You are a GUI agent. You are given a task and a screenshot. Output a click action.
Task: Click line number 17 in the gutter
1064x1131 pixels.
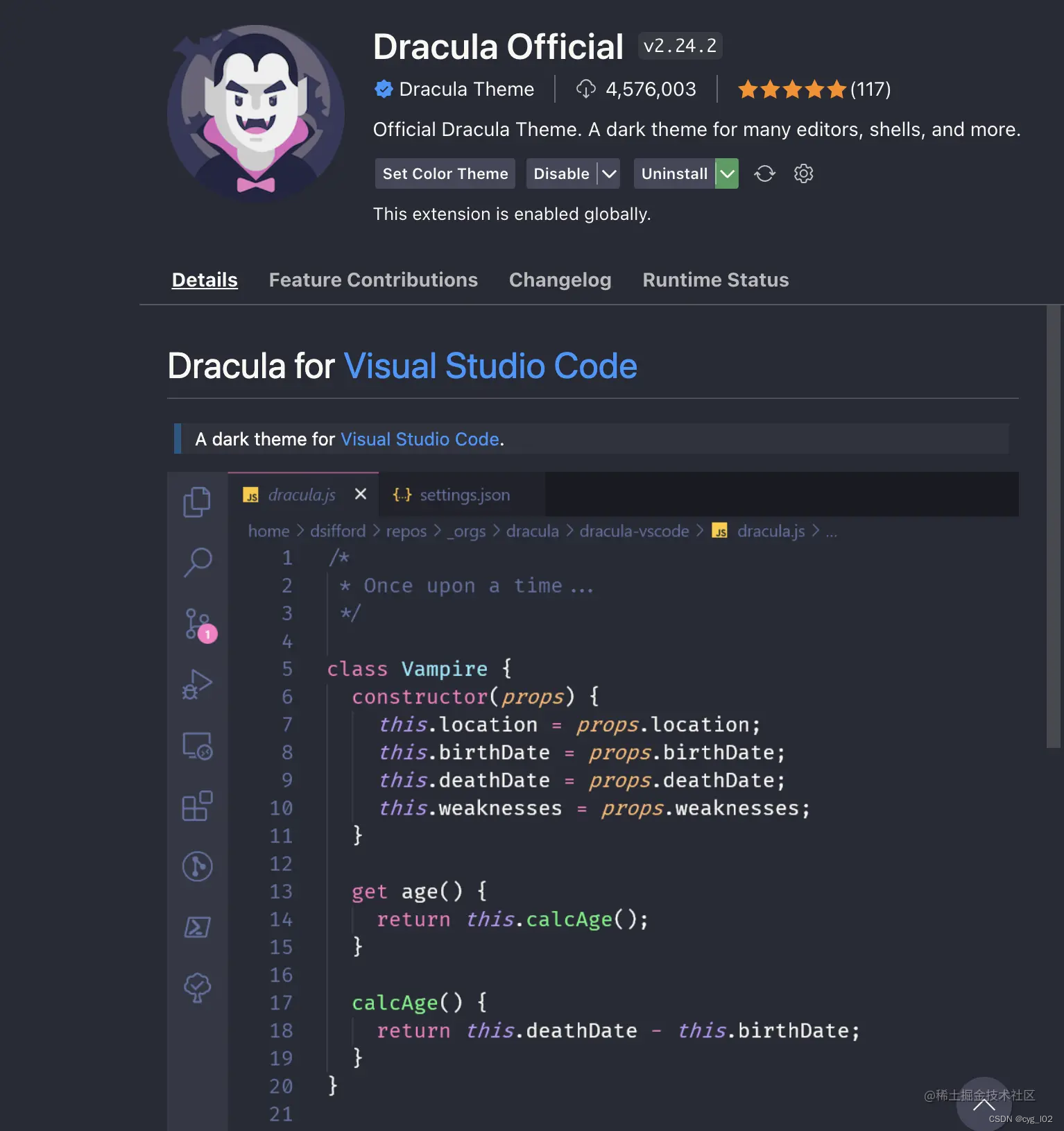pyautogui.click(x=281, y=1003)
